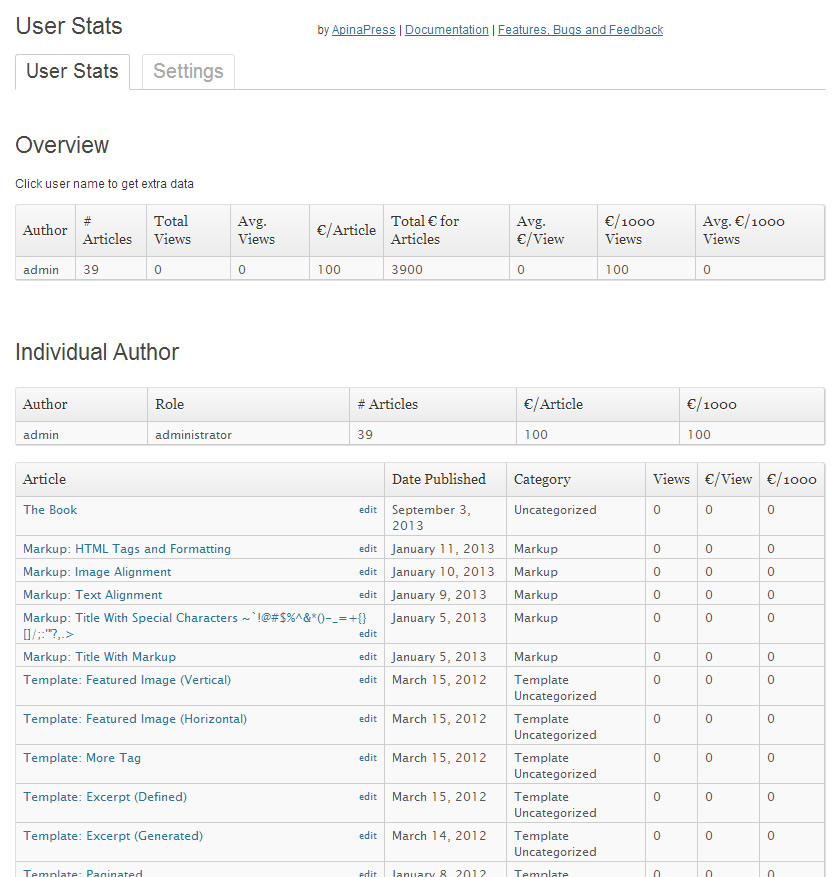Edit the 'Template: Excerpt (Defined)' article
The width and height of the screenshot is (840, 877).
pyautogui.click(x=368, y=797)
